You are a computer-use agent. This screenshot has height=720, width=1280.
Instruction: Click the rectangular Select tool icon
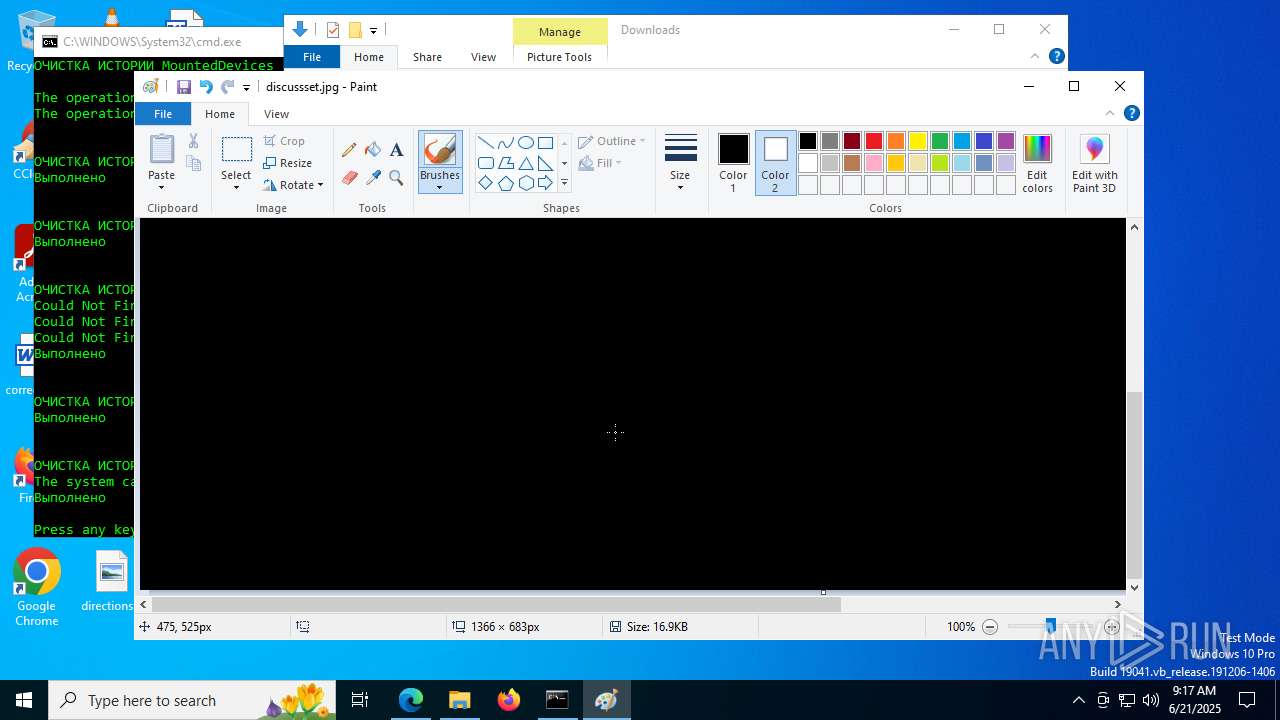click(x=236, y=150)
